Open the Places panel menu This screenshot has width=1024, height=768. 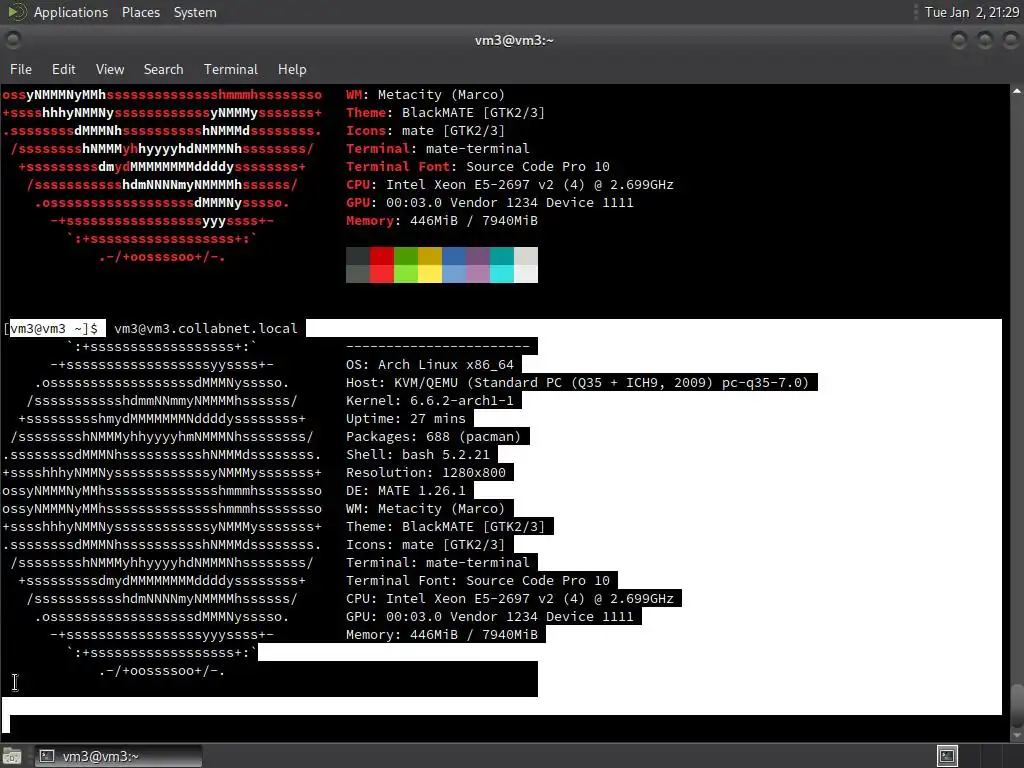tap(140, 12)
